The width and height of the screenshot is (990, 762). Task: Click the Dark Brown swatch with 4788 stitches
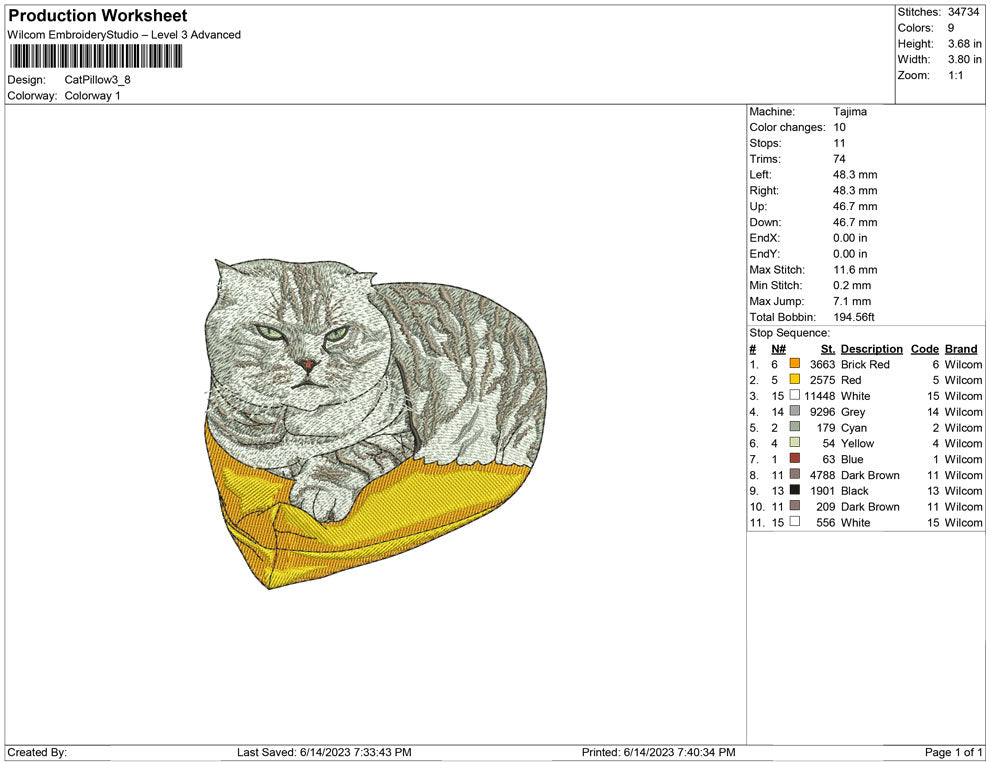tap(795, 475)
